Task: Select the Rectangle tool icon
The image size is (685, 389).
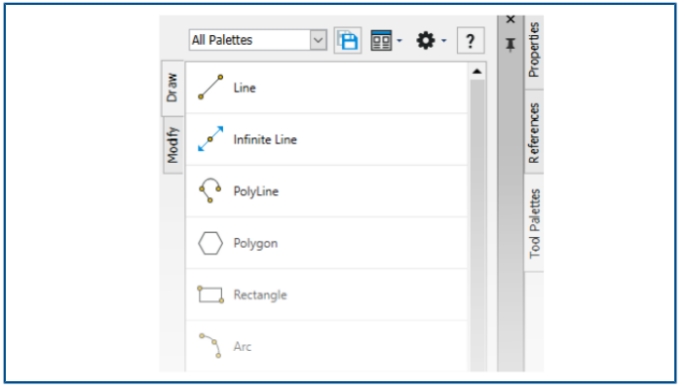Action: click(211, 295)
